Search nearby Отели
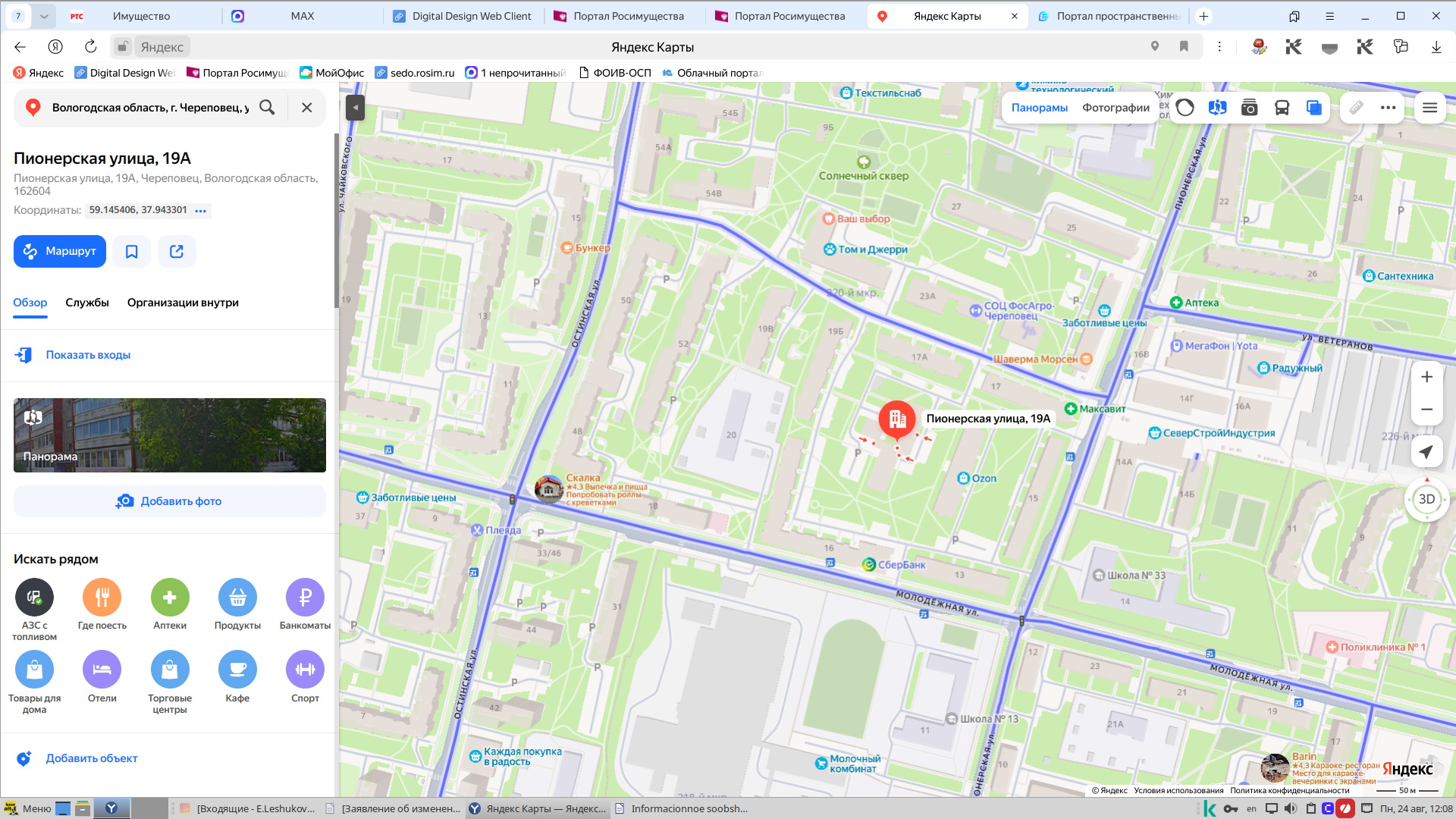 click(102, 677)
